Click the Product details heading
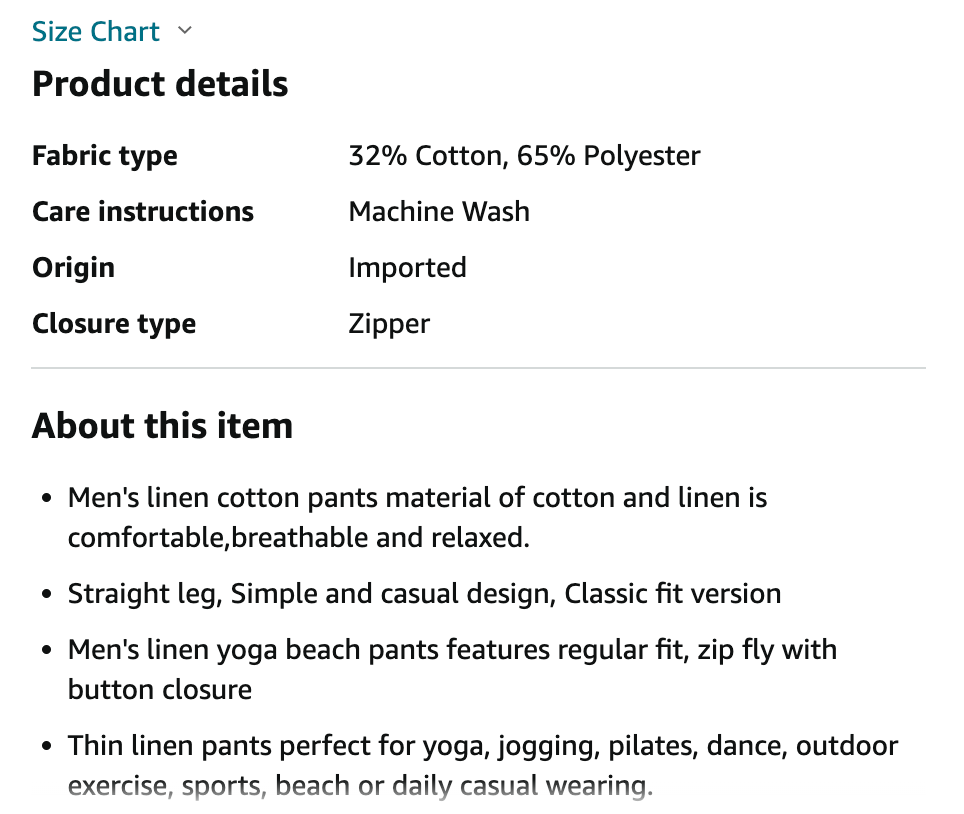This screenshot has height=814, width=964. click(x=160, y=84)
